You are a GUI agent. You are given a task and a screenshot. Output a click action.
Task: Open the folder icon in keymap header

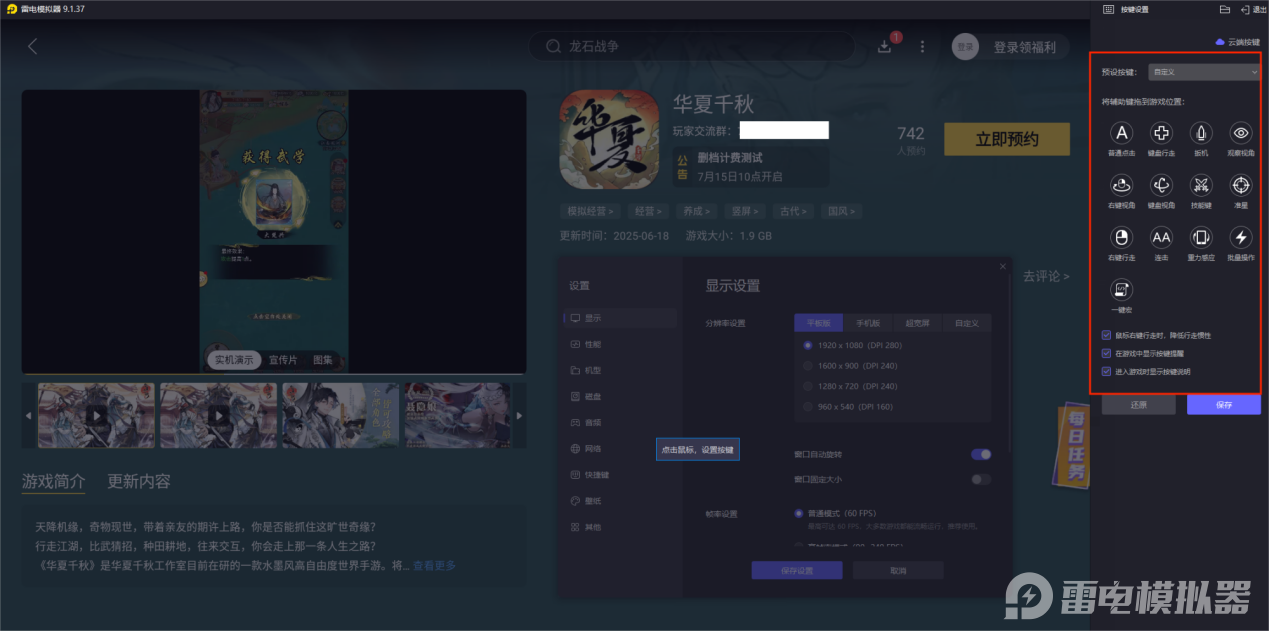(1225, 9)
